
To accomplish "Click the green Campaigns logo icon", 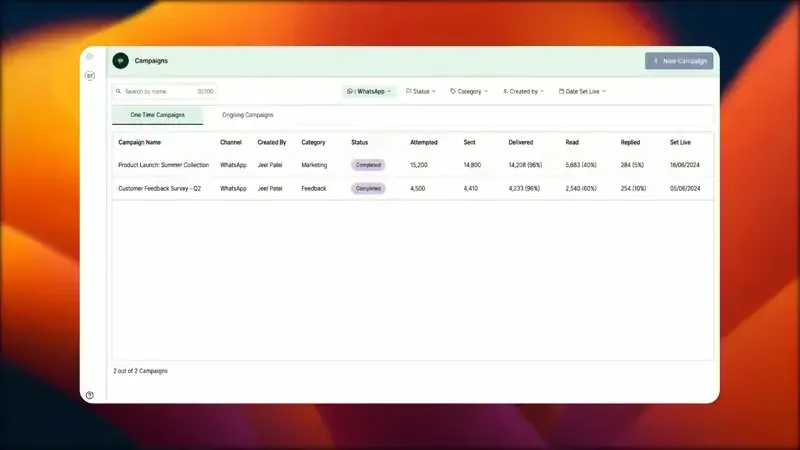I will point(120,61).
